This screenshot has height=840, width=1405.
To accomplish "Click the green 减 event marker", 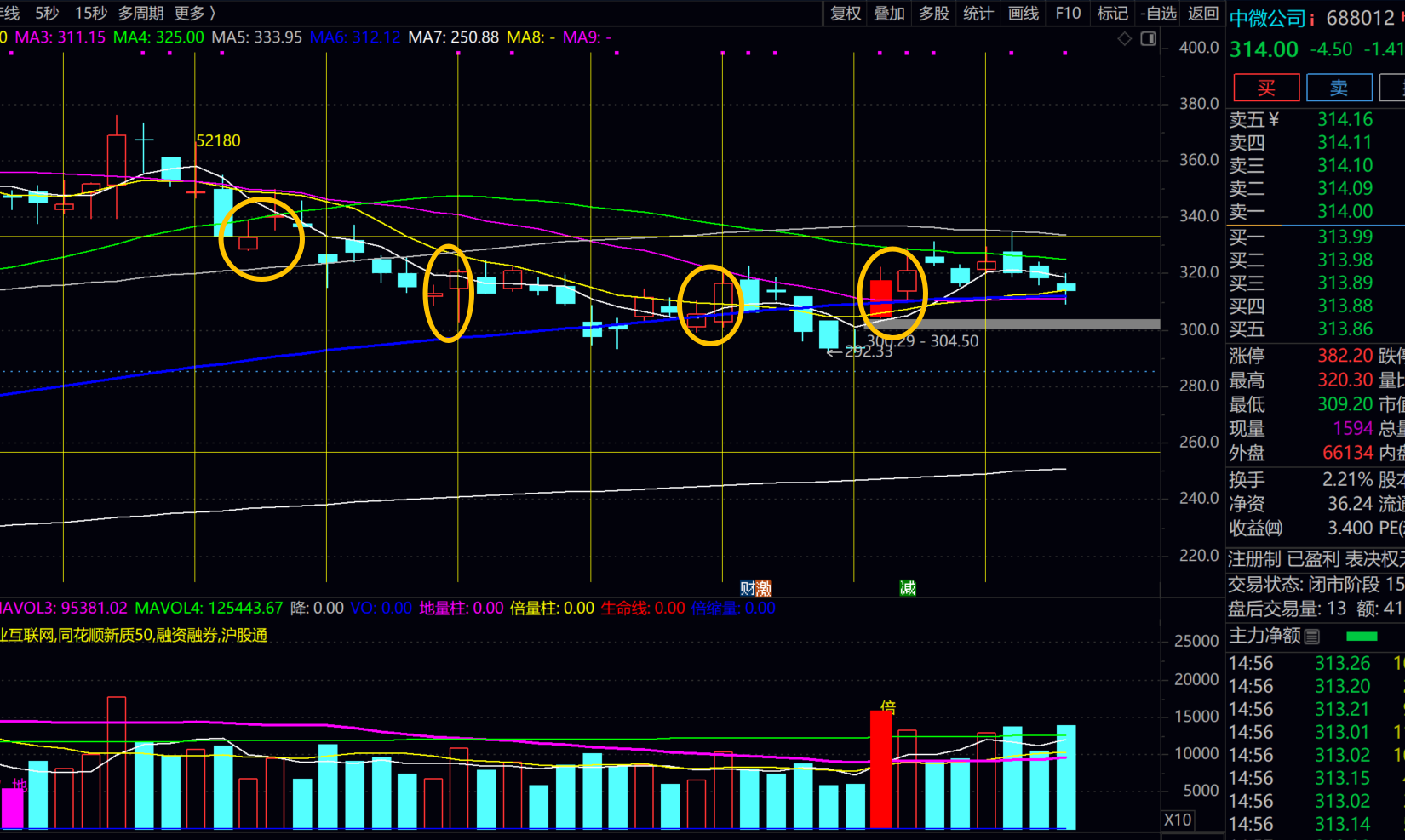I will pyautogui.click(x=908, y=588).
